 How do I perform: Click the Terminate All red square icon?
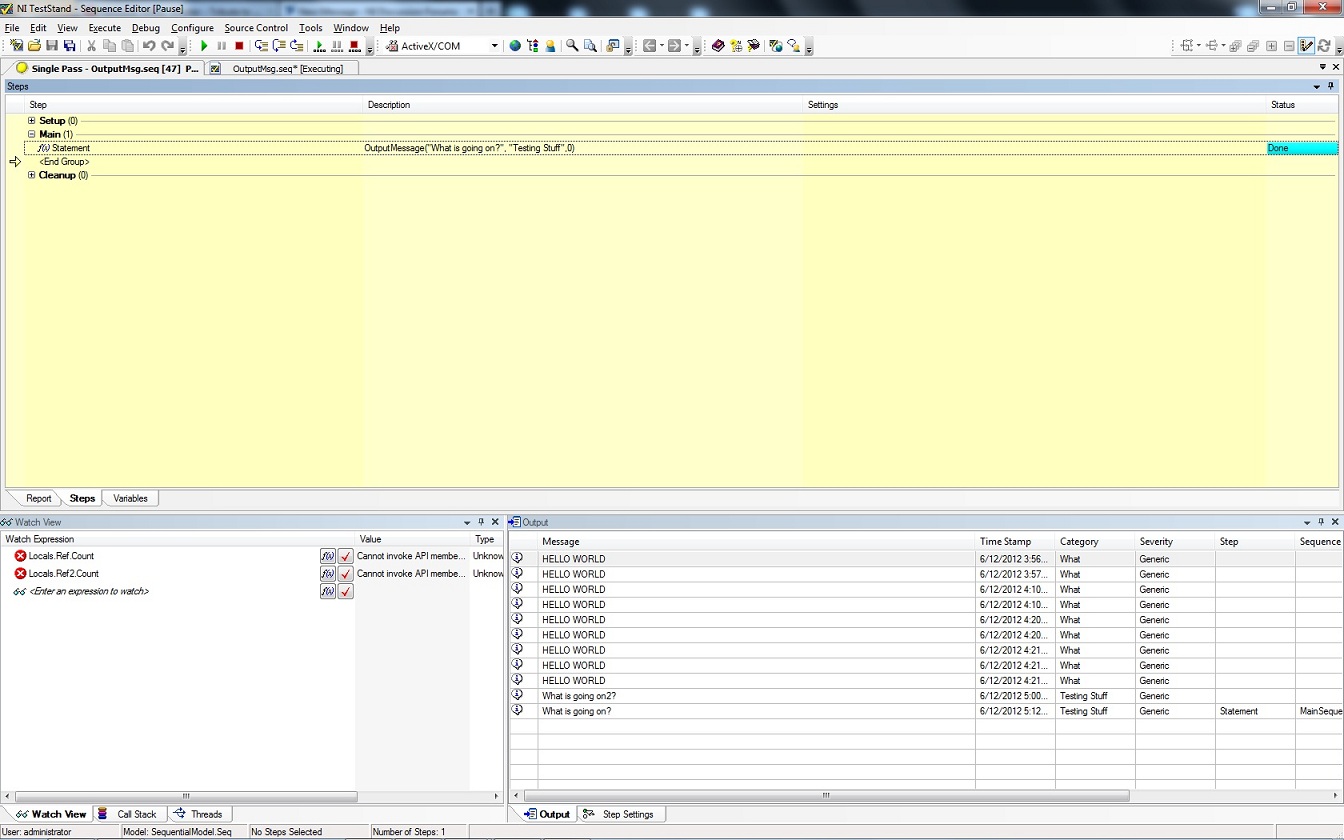point(354,46)
